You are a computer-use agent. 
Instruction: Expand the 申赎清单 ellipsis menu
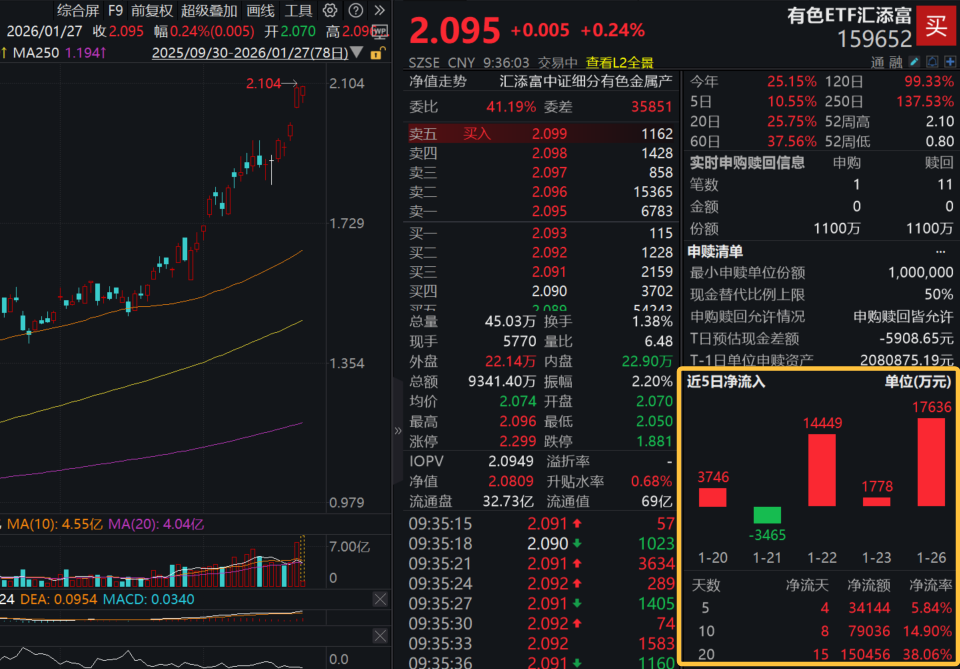point(938,253)
